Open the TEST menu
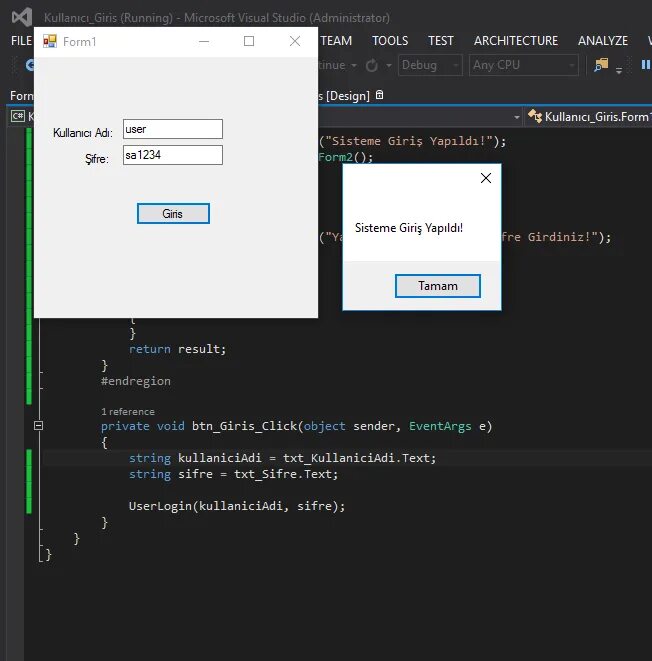652x661 pixels. pos(441,40)
